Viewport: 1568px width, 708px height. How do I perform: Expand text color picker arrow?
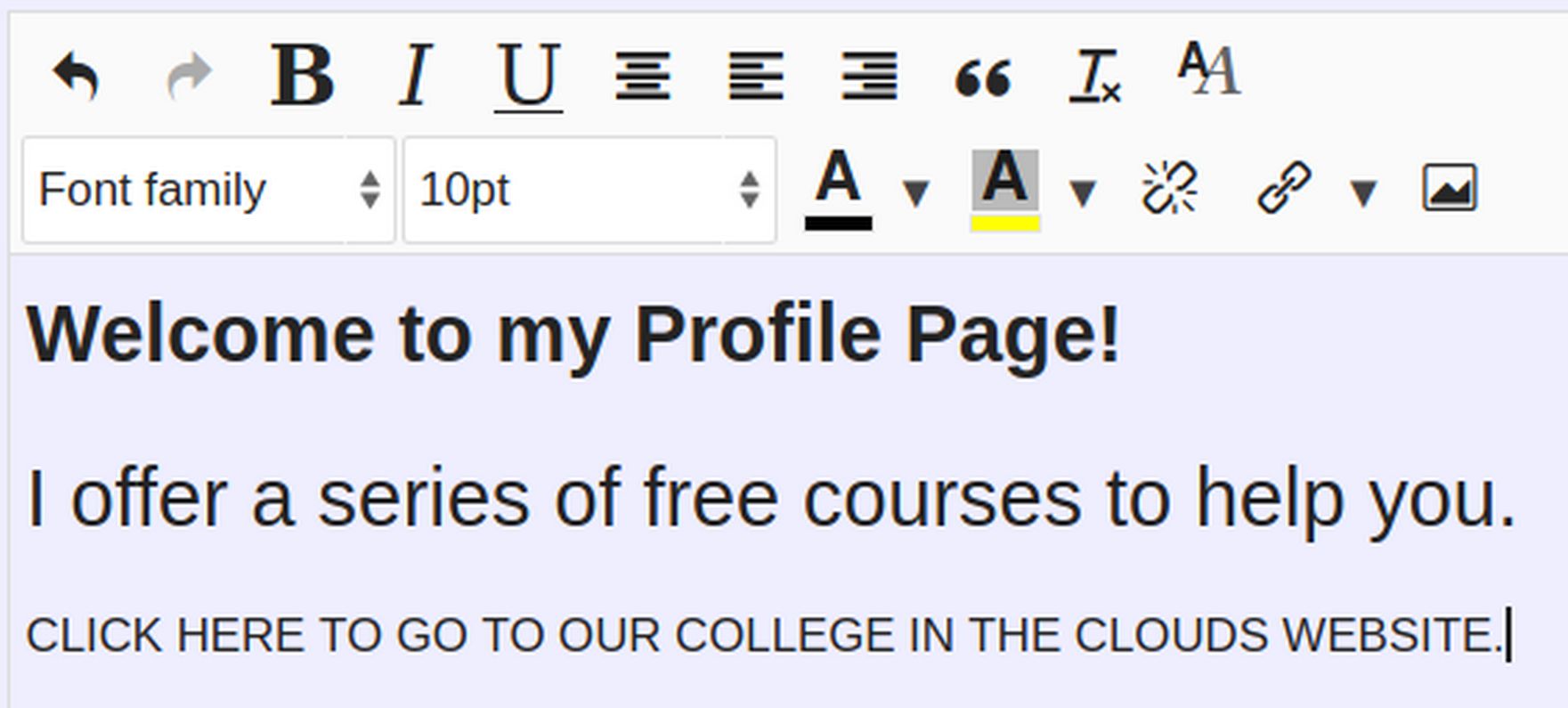pyautogui.click(x=916, y=191)
